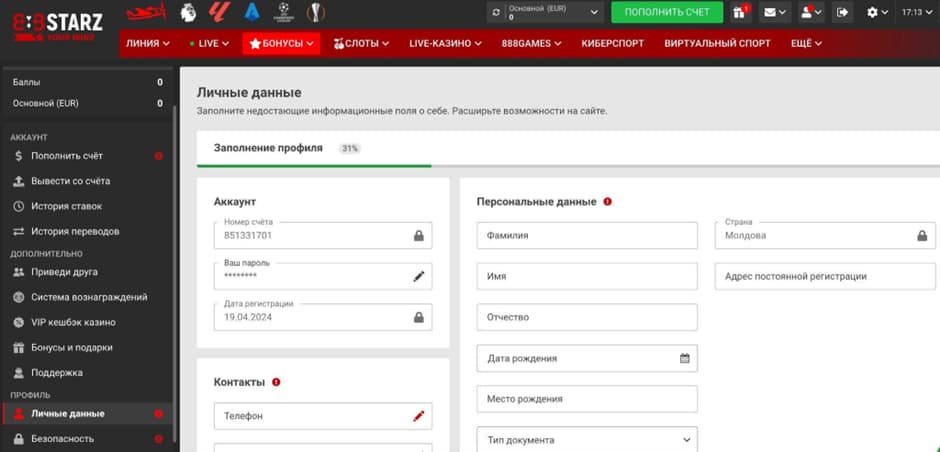Expand the LIVE menu dropdown
Screen dimensions: 940x452
[x=209, y=43]
